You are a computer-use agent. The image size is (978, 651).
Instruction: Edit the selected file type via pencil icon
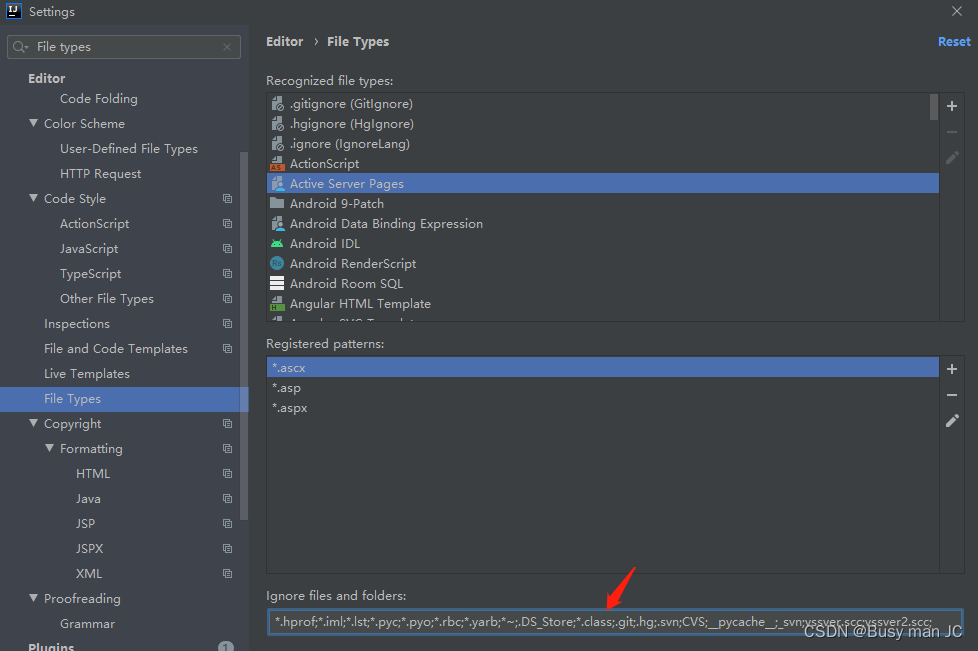pyautogui.click(x=951, y=157)
